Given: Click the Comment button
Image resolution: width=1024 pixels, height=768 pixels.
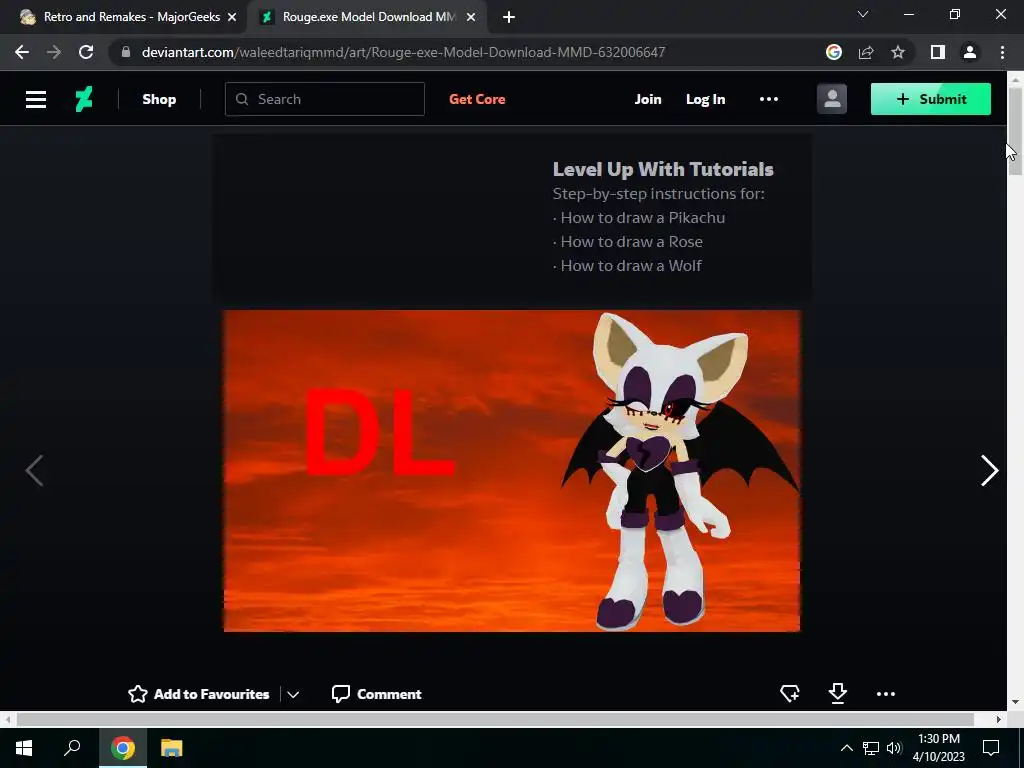Looking at the screenshot, I should pyautogui.click(x=376, y=694).
